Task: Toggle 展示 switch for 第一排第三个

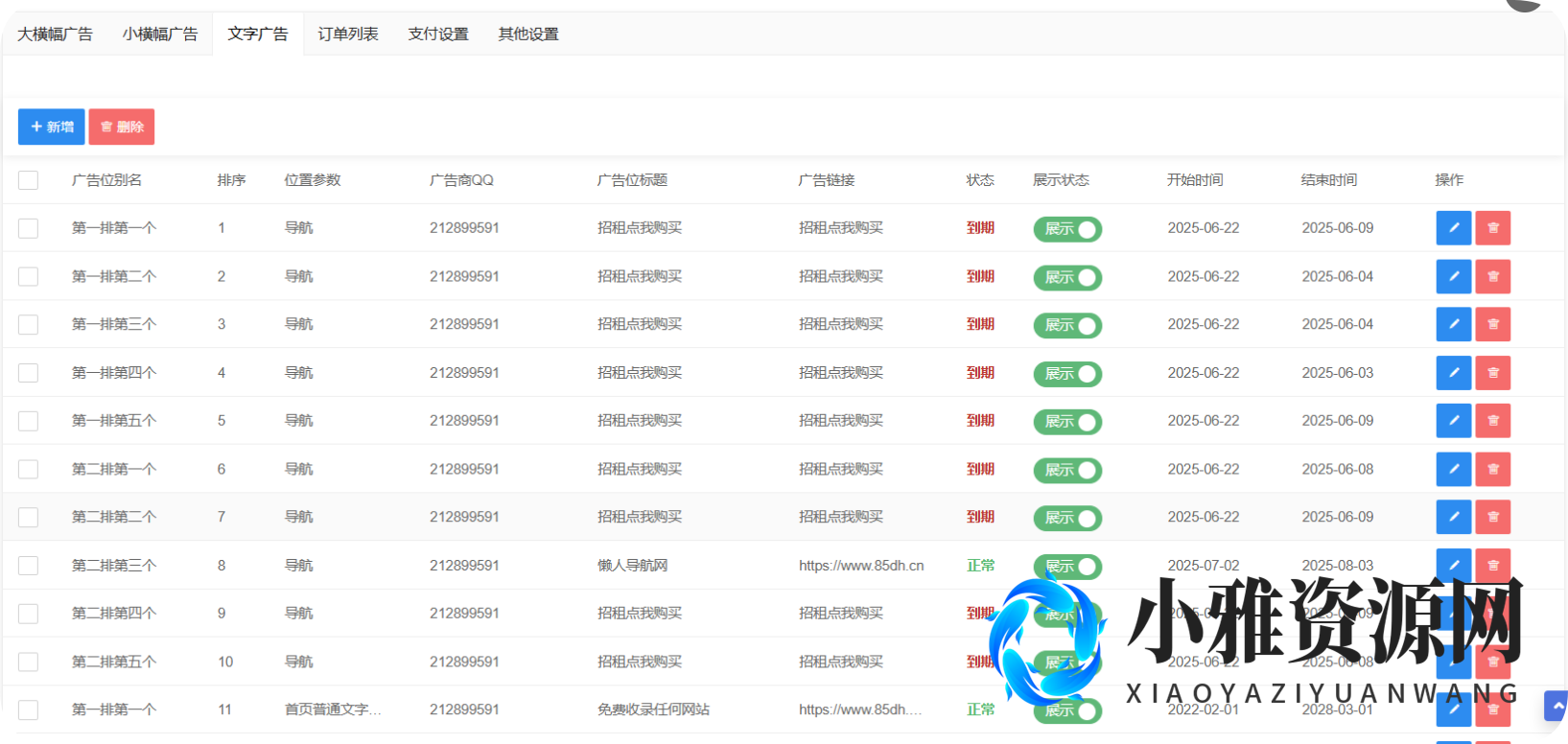Action: click(1067, 325)
